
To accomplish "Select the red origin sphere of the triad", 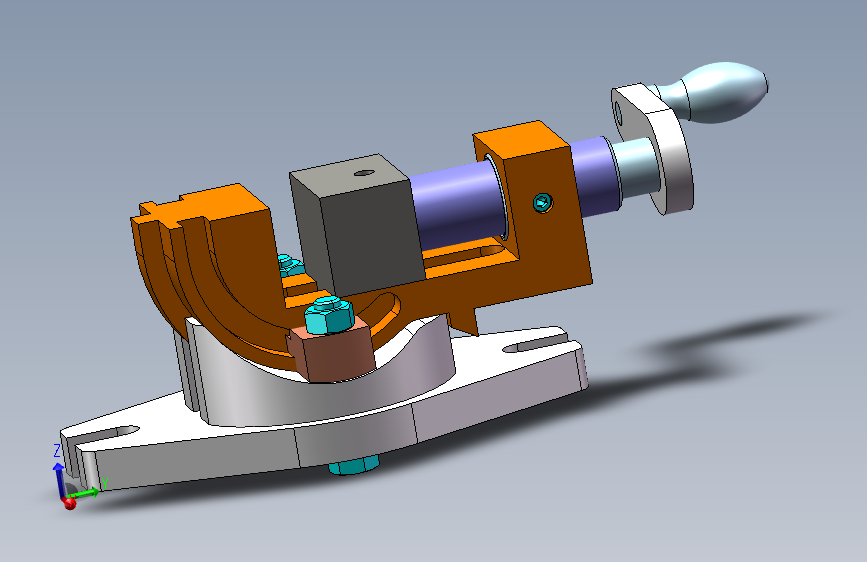I will (x=69, y=503).
